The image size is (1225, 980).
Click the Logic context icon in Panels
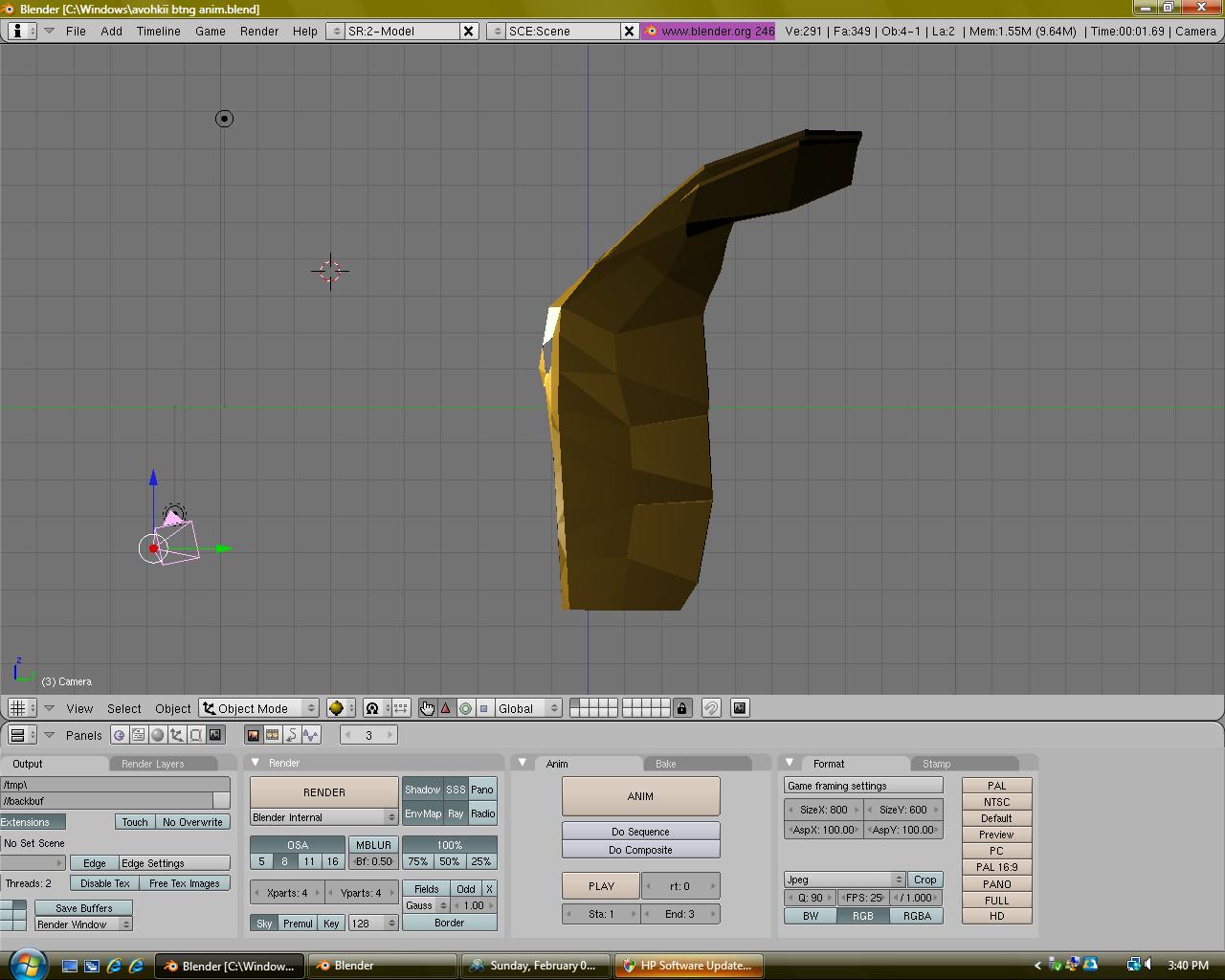[119, 735]
